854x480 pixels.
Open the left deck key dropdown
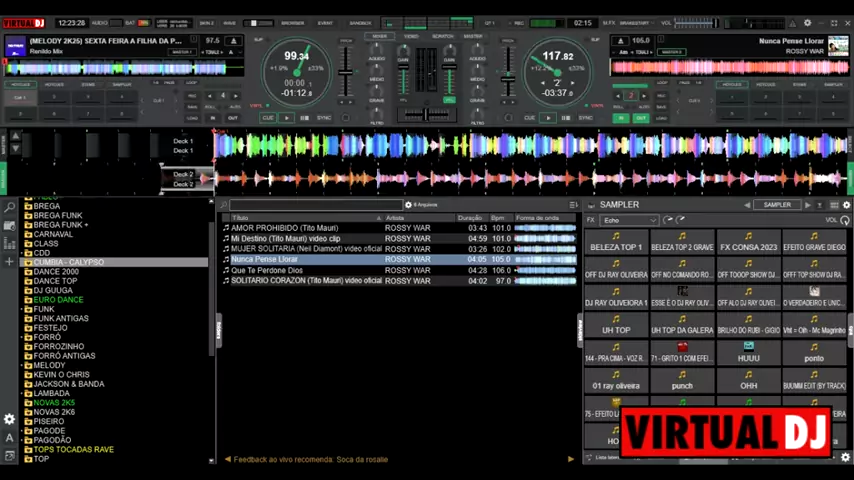(x=234, y=52)
